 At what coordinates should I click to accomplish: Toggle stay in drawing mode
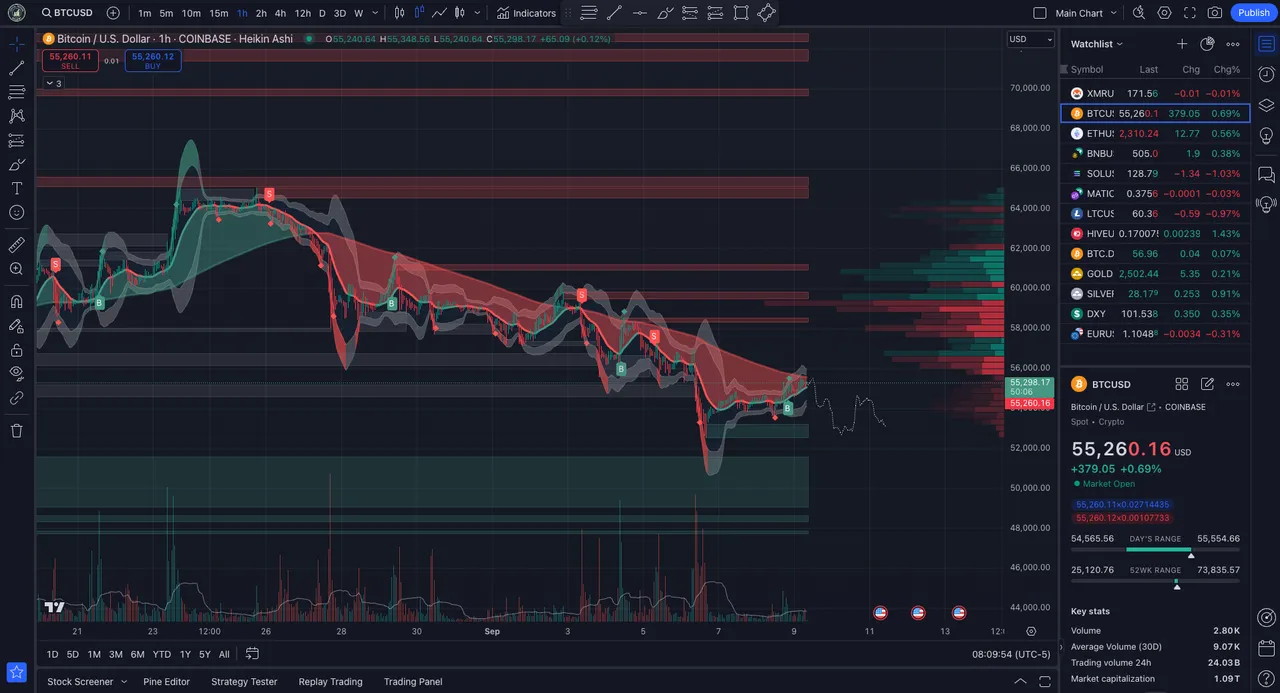point(16,326)
